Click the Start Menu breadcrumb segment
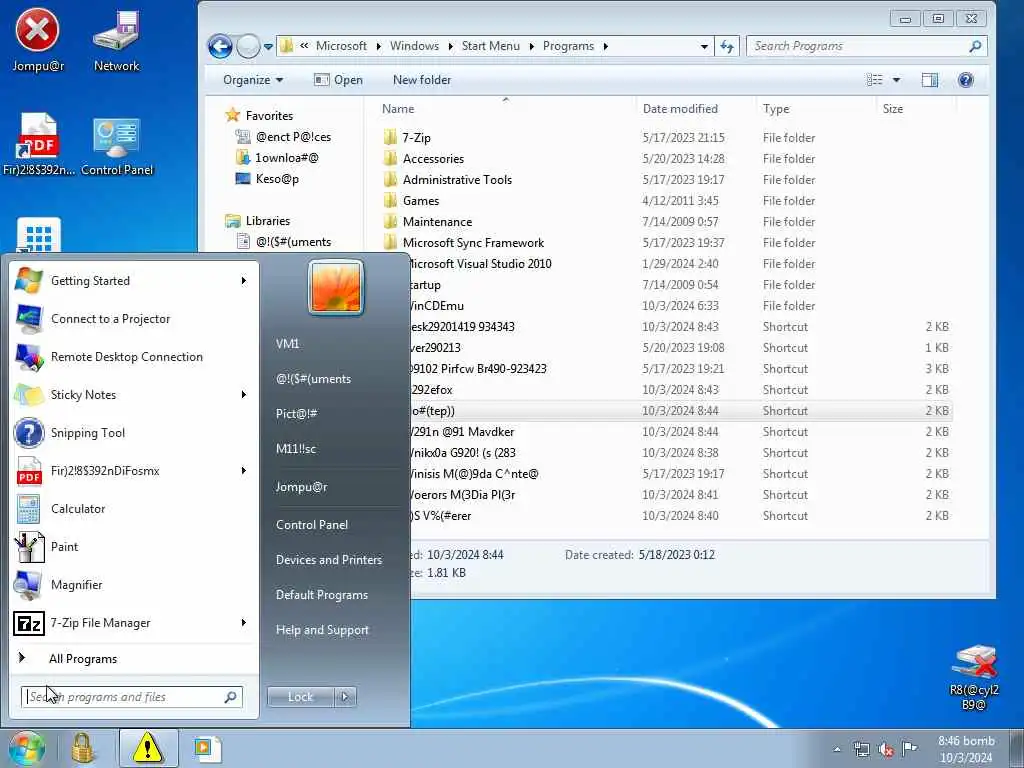 [x=490, y=46]
